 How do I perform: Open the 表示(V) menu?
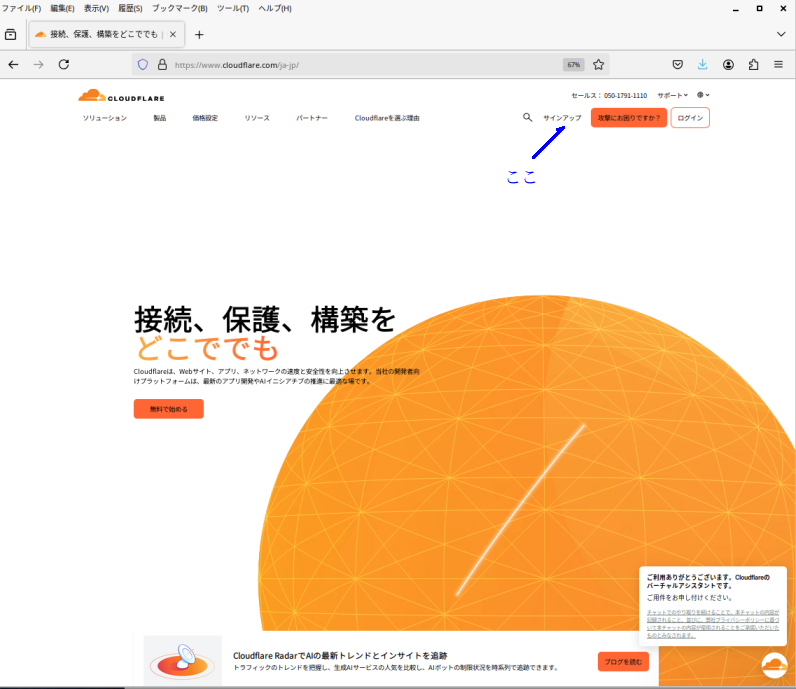(x=96, y=9)
